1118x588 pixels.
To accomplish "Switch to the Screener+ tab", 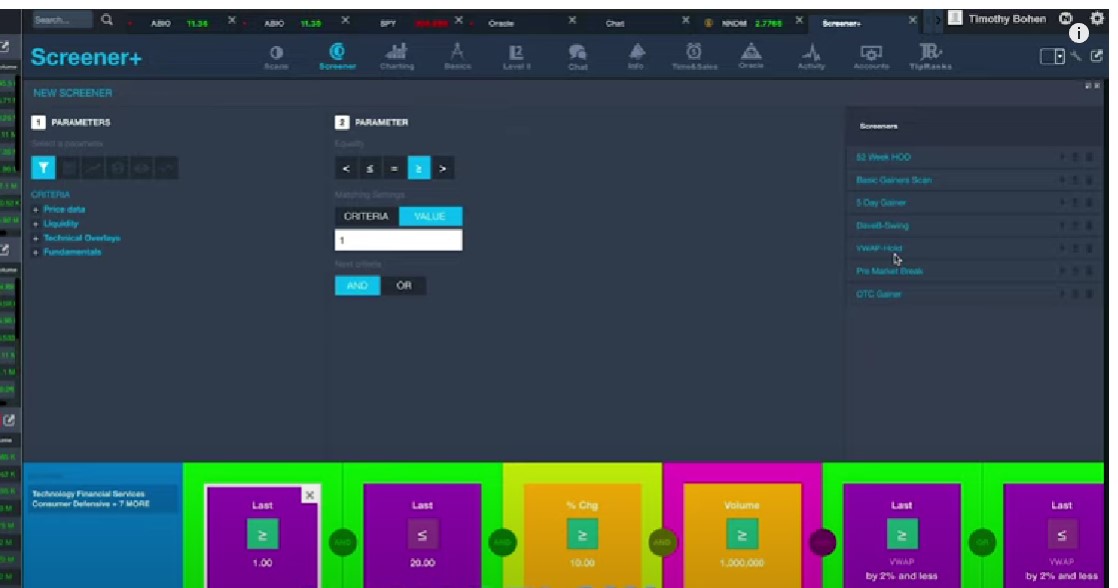I will point(841,24).
